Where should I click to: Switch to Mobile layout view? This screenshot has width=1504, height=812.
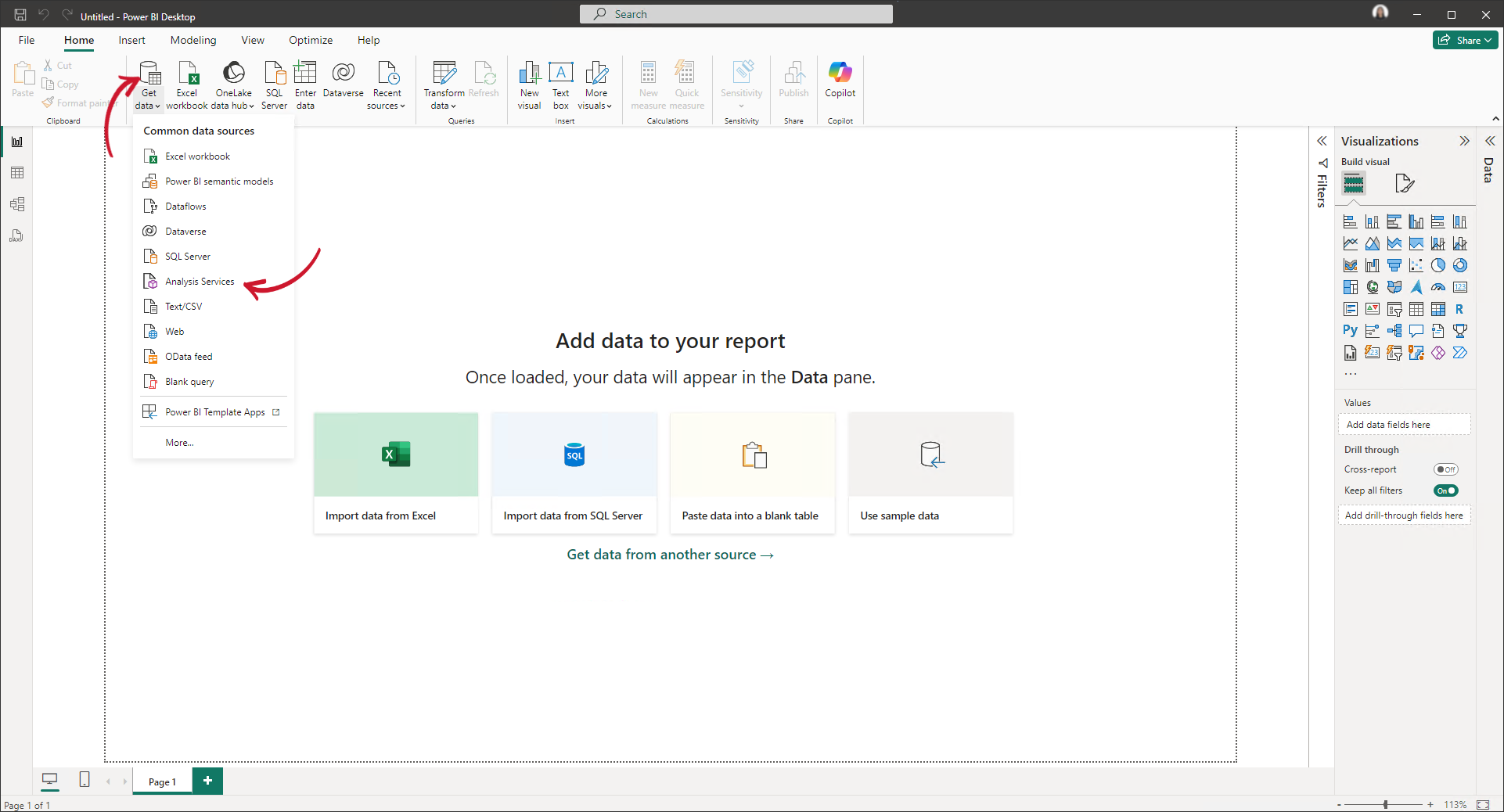(x=85, y=780)
